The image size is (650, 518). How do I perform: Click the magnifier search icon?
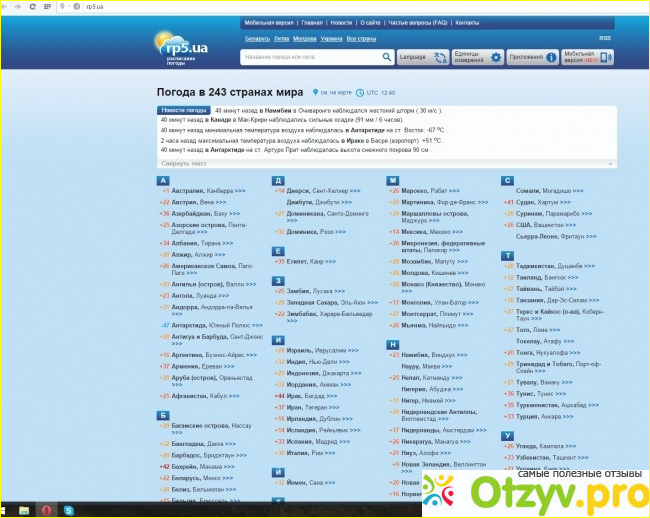pyautogui.click(x=386, y=57)
